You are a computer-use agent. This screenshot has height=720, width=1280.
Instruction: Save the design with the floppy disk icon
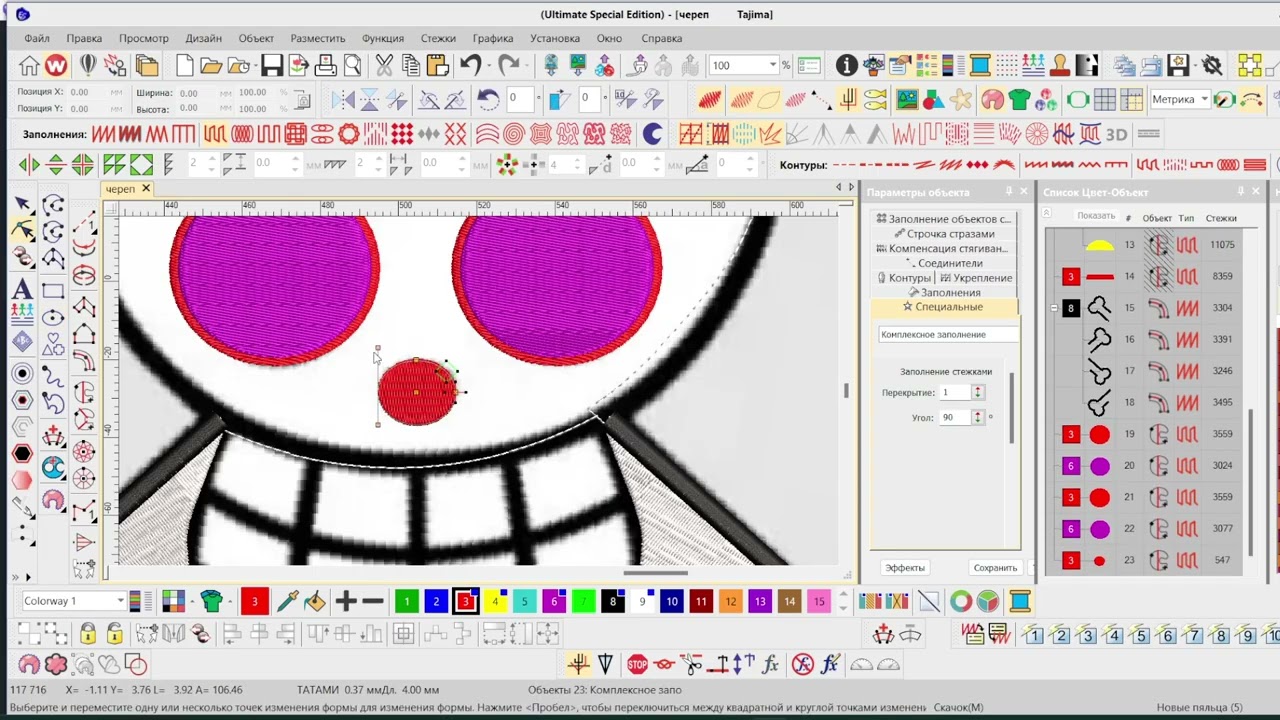click(272, 66)
